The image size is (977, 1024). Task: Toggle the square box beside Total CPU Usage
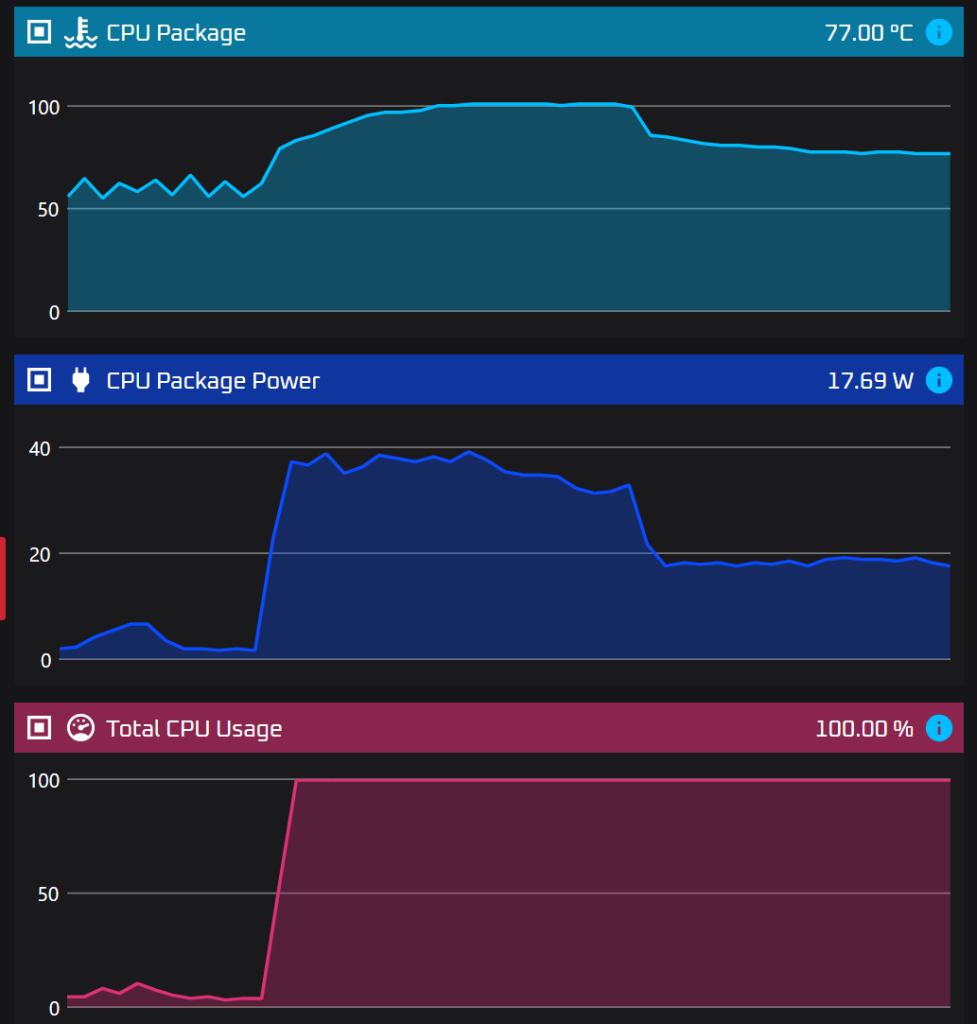tap(38, 728)
